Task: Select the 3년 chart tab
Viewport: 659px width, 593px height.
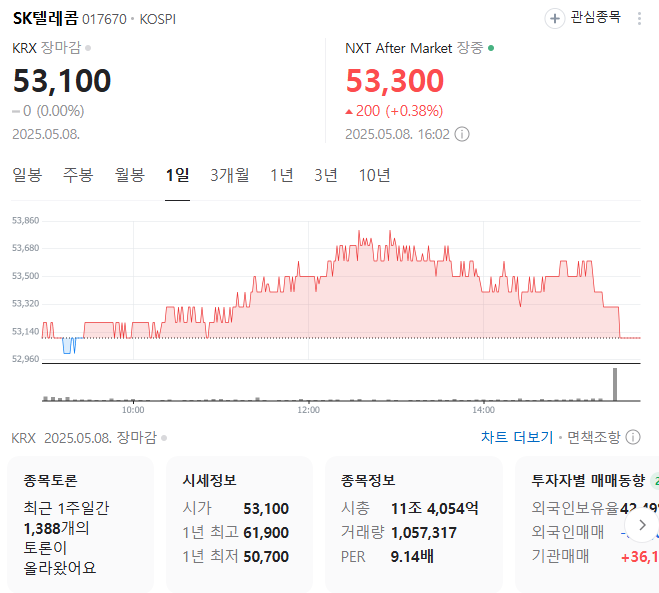Action: (326, 175)
